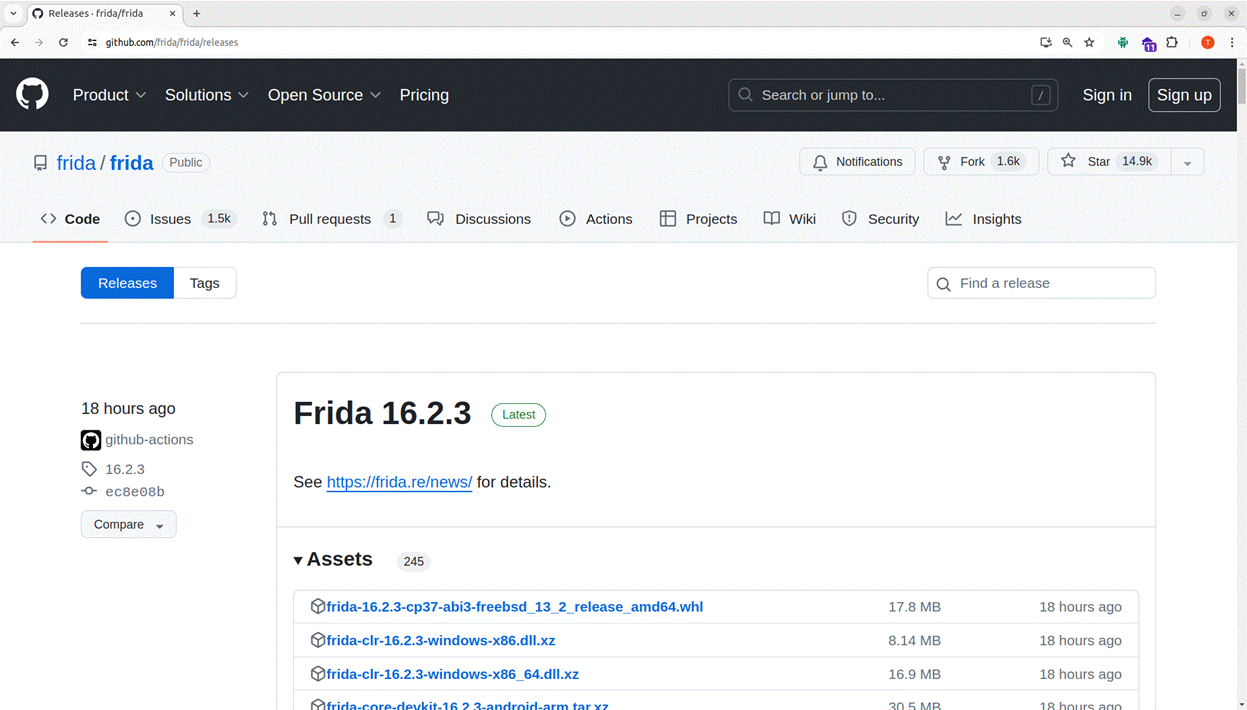Image resolution: width=1247 pixels, height=710 pixels.
Task: Click the Find a release search box
Action: tap(1041, 283)
